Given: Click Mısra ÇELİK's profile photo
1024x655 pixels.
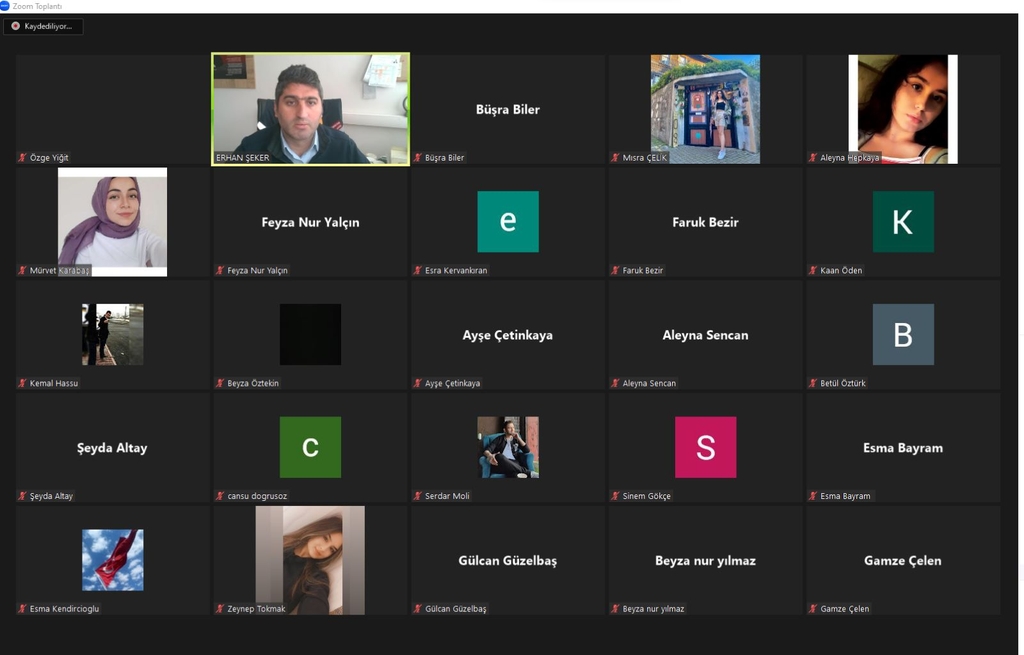Looking at the screenshot, I should tap(705, 108).
